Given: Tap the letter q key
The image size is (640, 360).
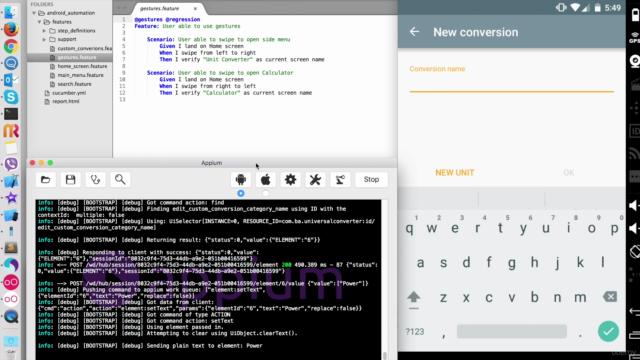Looking at the screenshot, I should 409,228.
